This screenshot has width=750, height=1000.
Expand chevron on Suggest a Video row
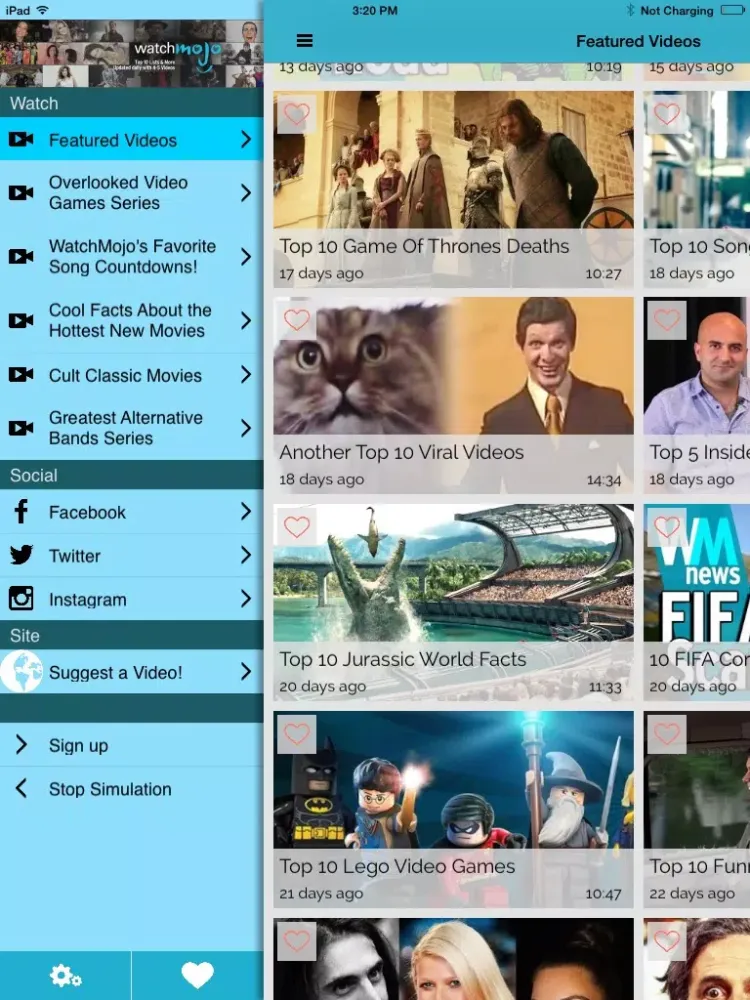click(x=246, y=671)
